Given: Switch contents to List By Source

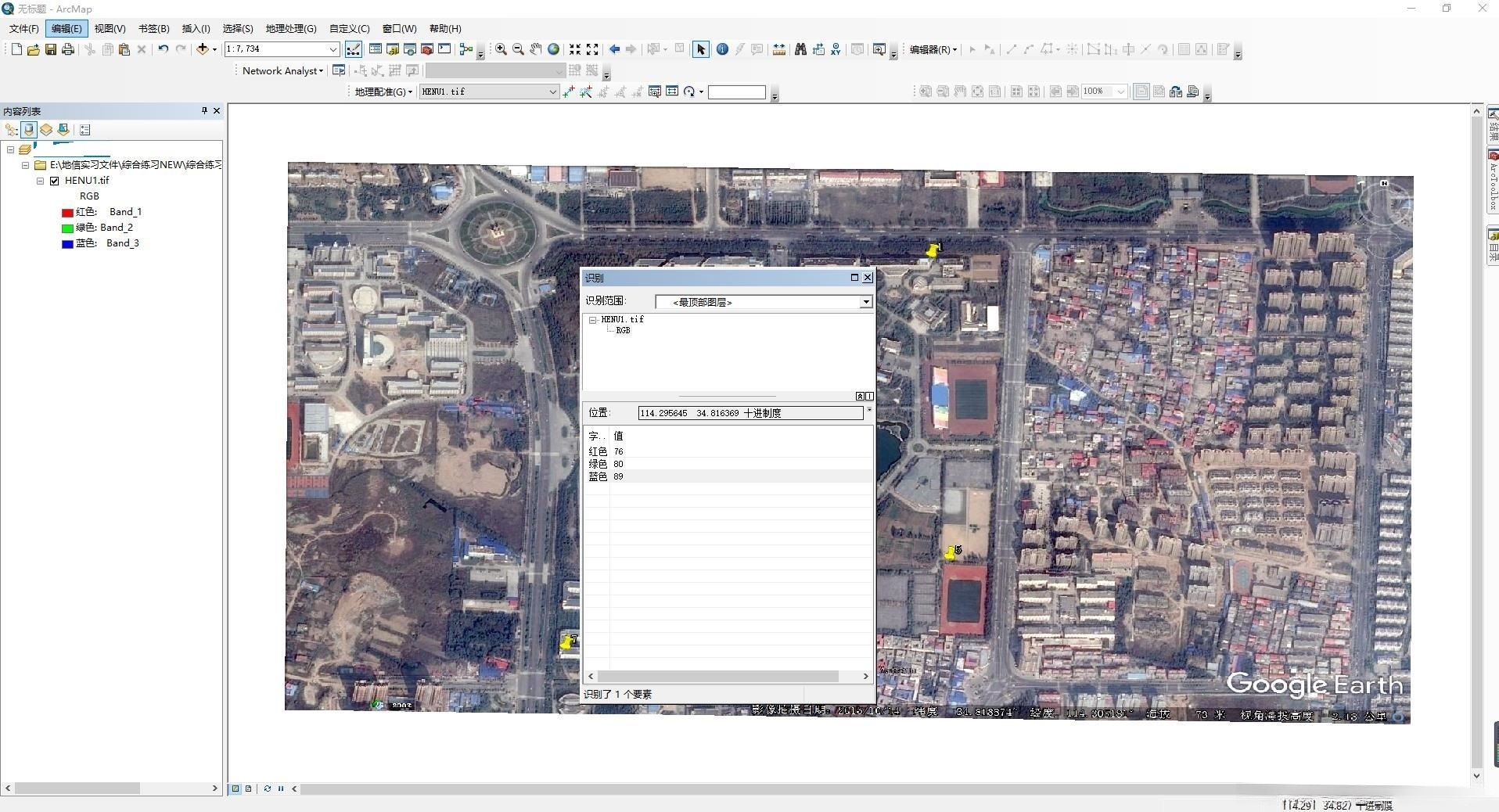Looking at the screenshot, I should [29, 130].
